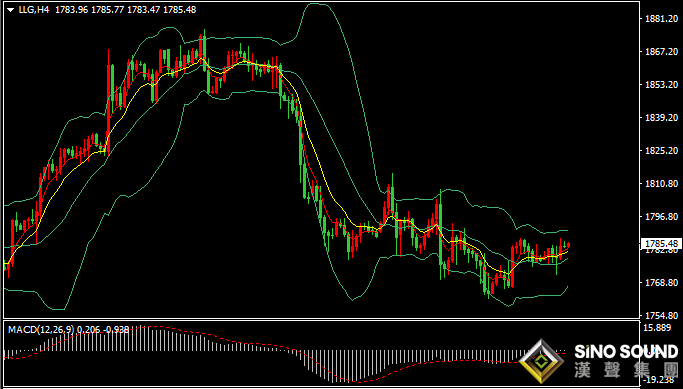Click the latest red candlestick at chart's right edge
This screenshot has width=683, height=389.
pos(568,245)
